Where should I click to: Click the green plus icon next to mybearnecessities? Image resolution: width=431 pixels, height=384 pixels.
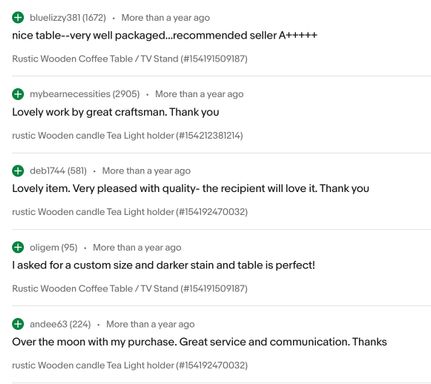(x=18, y=94)
